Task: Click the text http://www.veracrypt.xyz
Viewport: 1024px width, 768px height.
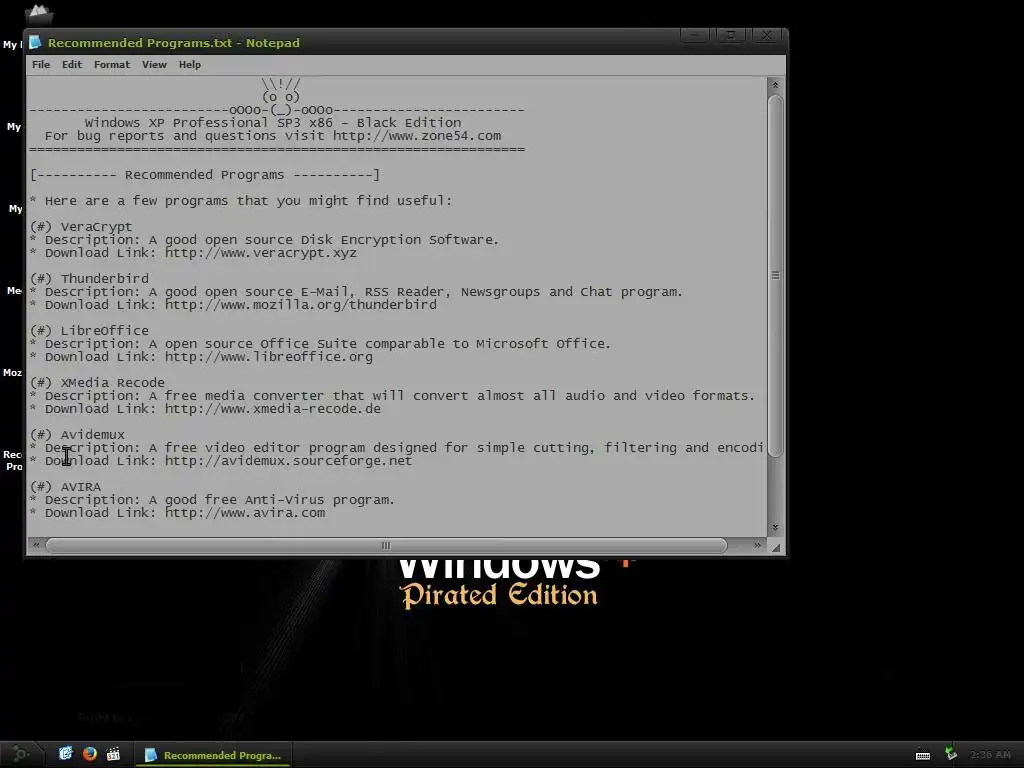Action: click(261, 253)
